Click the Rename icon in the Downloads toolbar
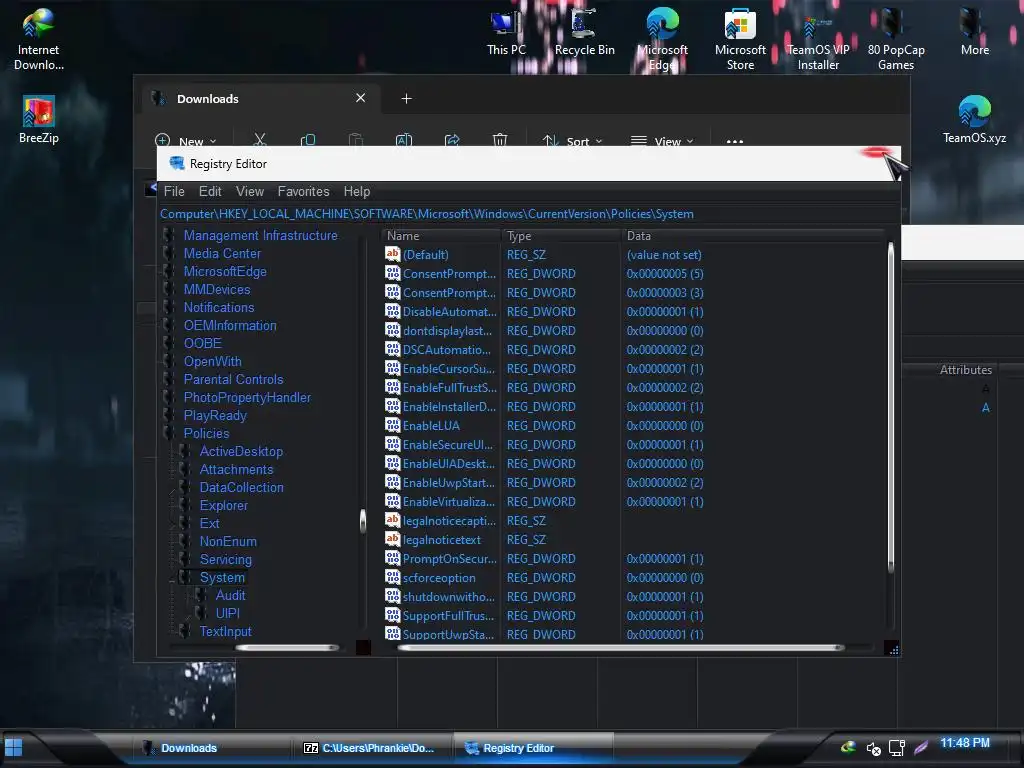 pos(404,140)
